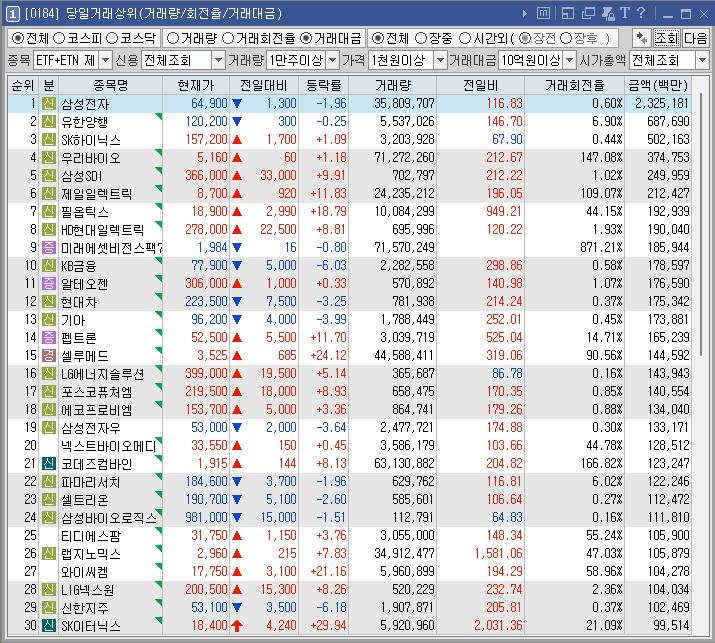Image resolution: width=715 pixels, height=643 pixels.
Task: Click the 증 badge in 펩트론 row
Action: coord(49,337)
